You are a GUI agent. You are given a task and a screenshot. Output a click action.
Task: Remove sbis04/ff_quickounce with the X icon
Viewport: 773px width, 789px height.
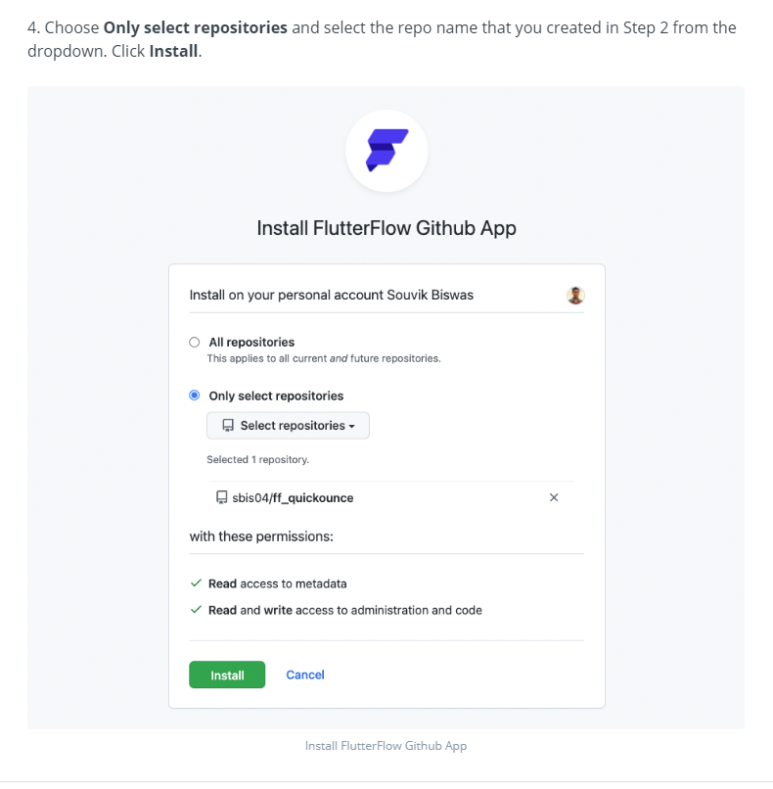click(554, 498)
